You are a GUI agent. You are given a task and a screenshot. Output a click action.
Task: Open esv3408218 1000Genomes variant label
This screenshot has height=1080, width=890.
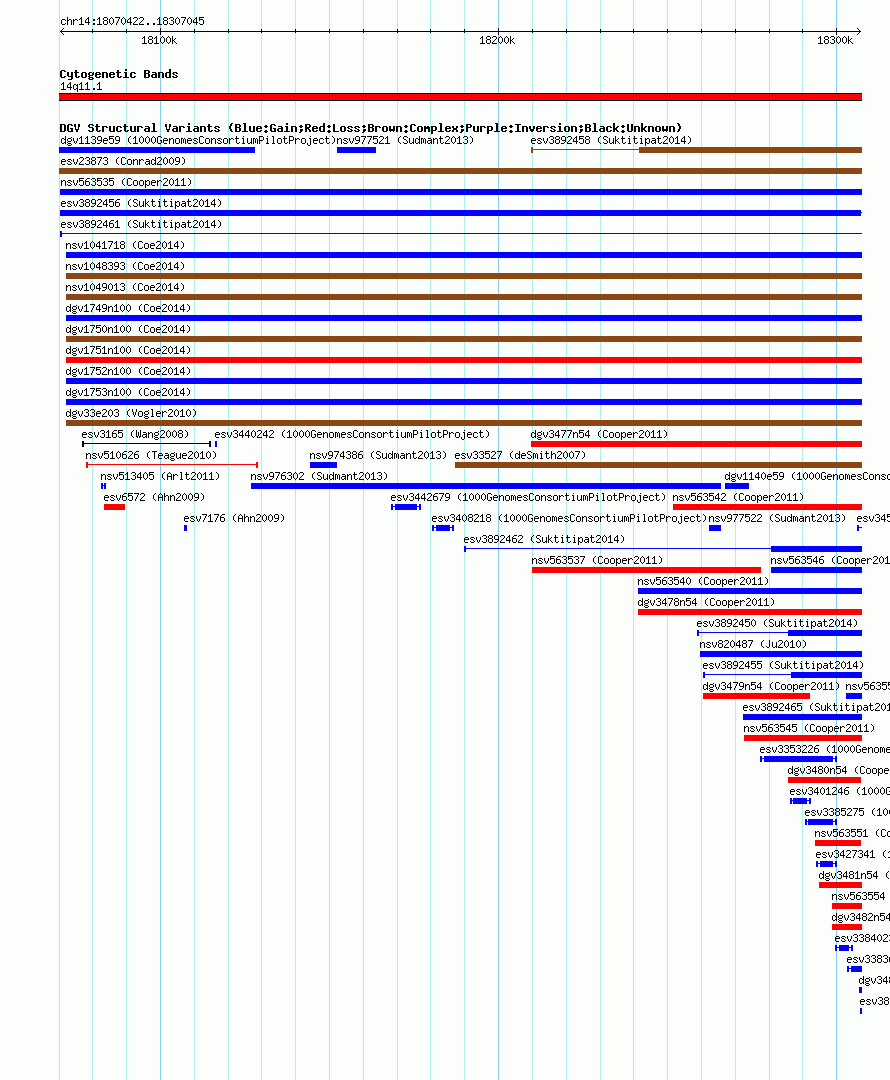(x=569, y=519)
